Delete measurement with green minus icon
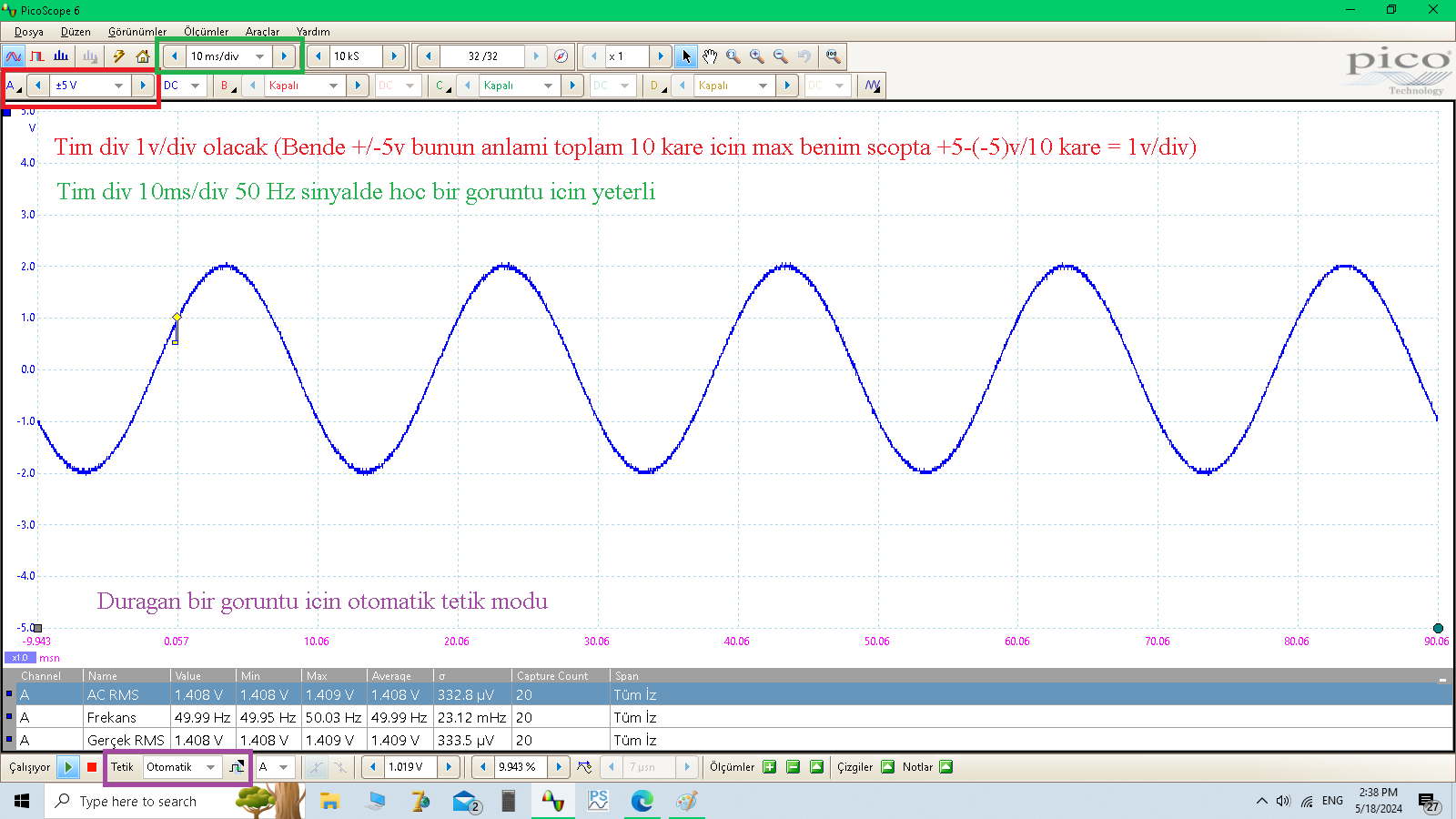The width and height of the screenshot is (1456, 819). pos(794,767)
